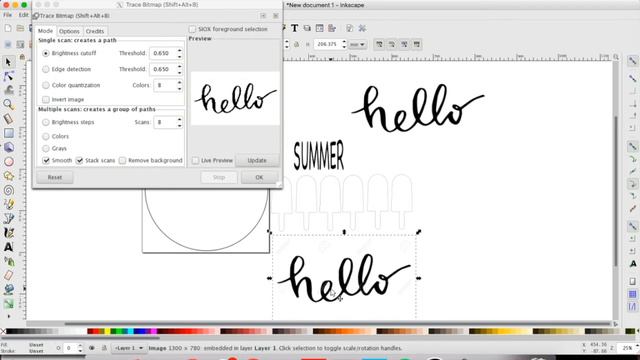Enable Live Preview checkbox
640x360 pixels.
[196, 160]
